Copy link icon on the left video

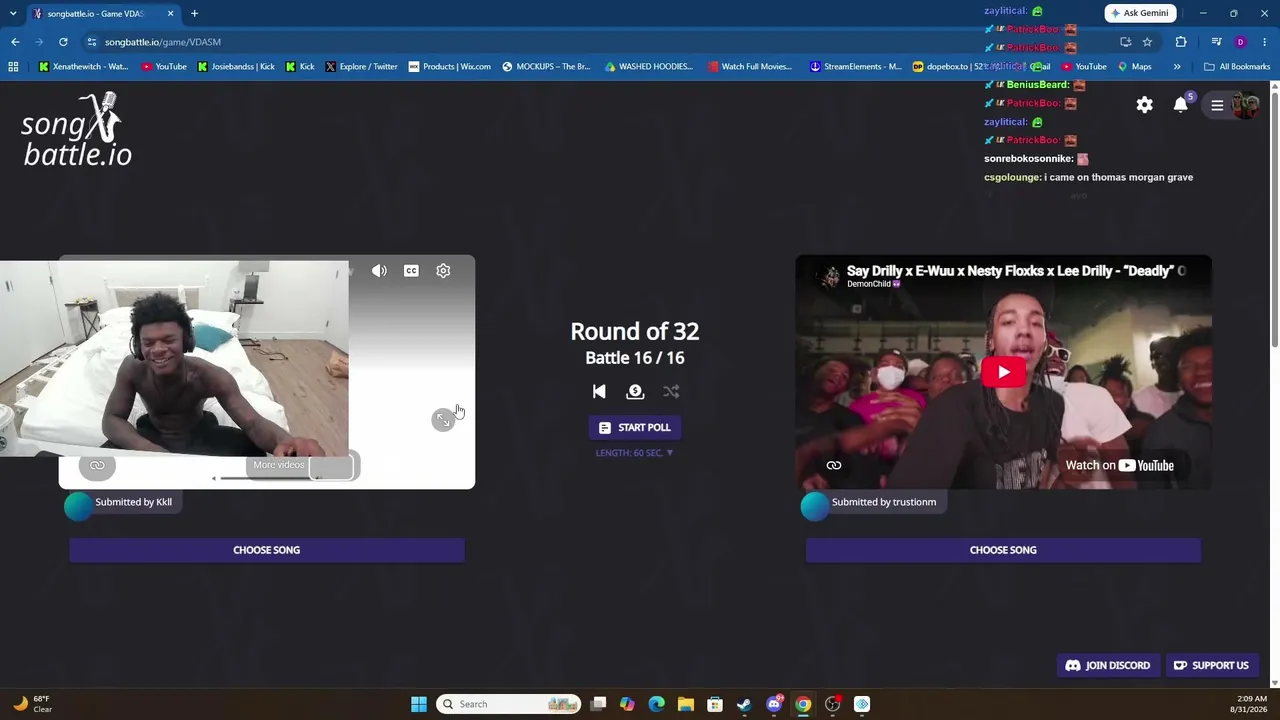[97, 465]
